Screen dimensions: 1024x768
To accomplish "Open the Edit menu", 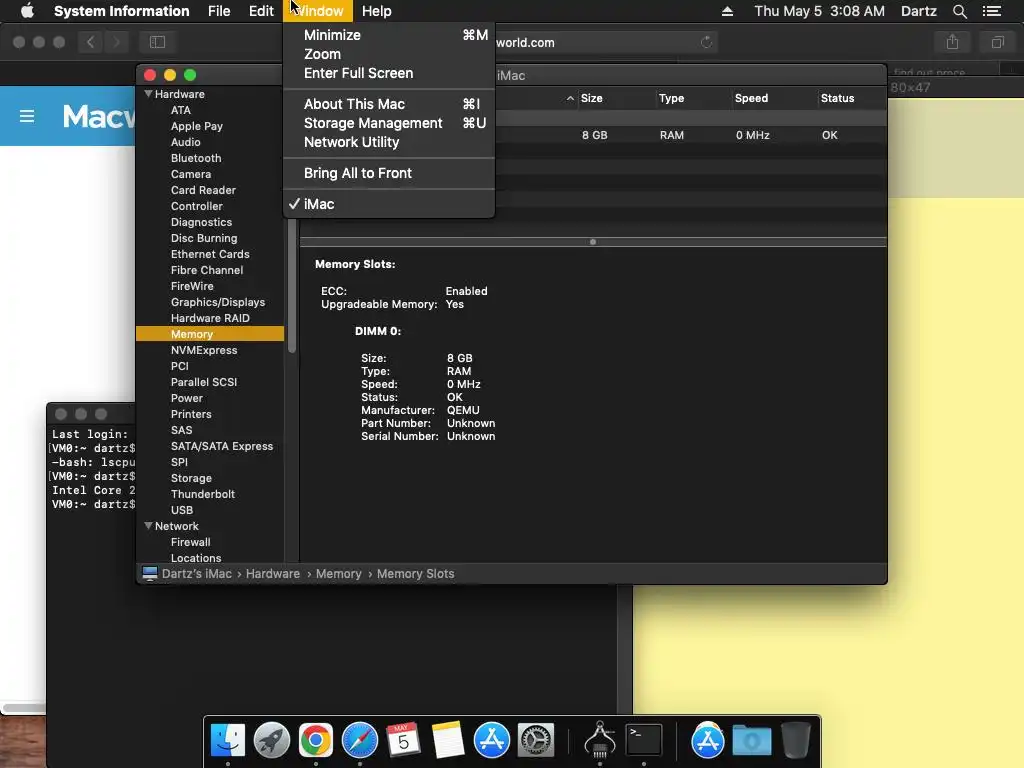I will [261, 11].
